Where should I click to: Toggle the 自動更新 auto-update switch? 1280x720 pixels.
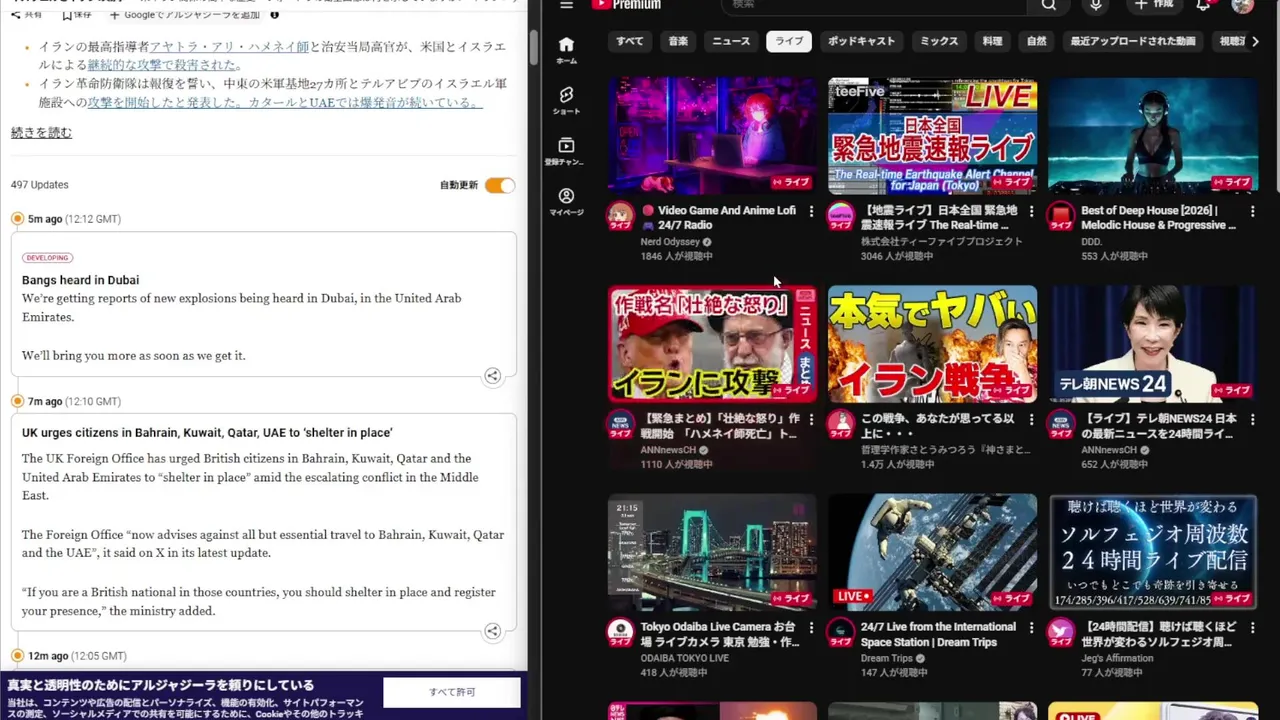click(x=499, y=185)
